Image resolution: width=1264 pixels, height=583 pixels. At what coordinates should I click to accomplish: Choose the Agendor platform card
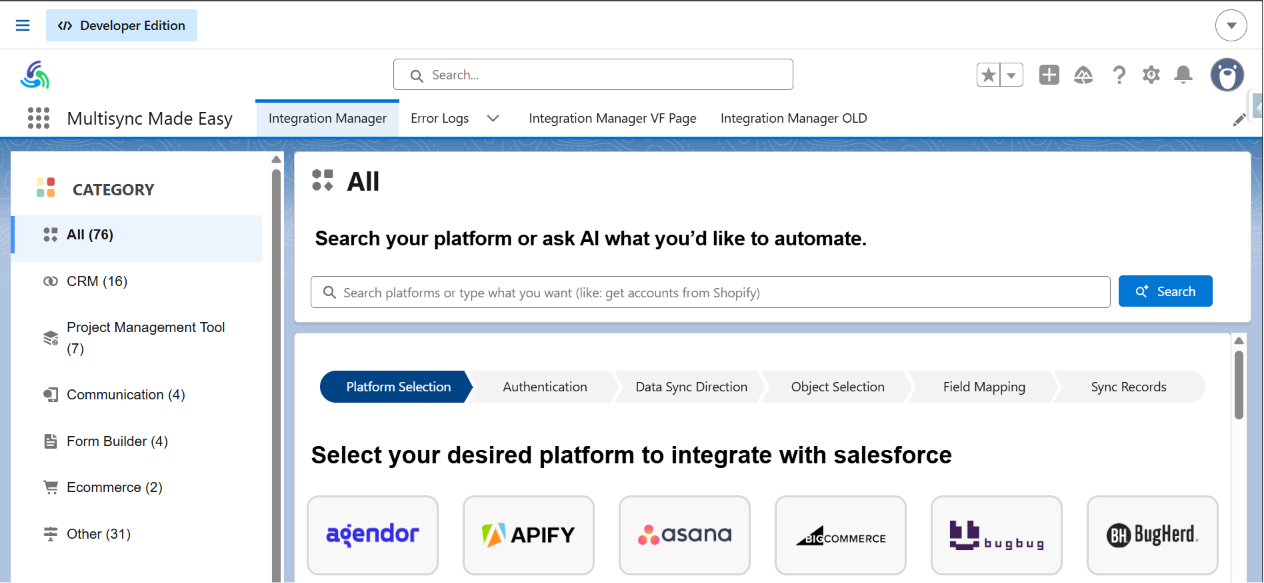[x=373, y=535]
